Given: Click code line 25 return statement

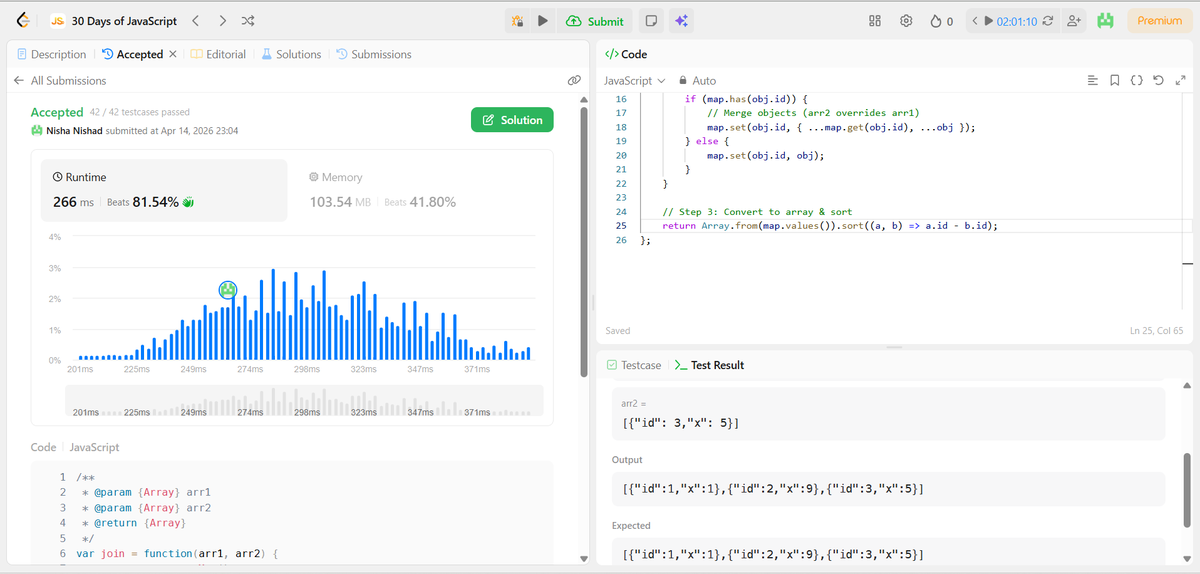Looking at the screenshot, I should (830, 226).
